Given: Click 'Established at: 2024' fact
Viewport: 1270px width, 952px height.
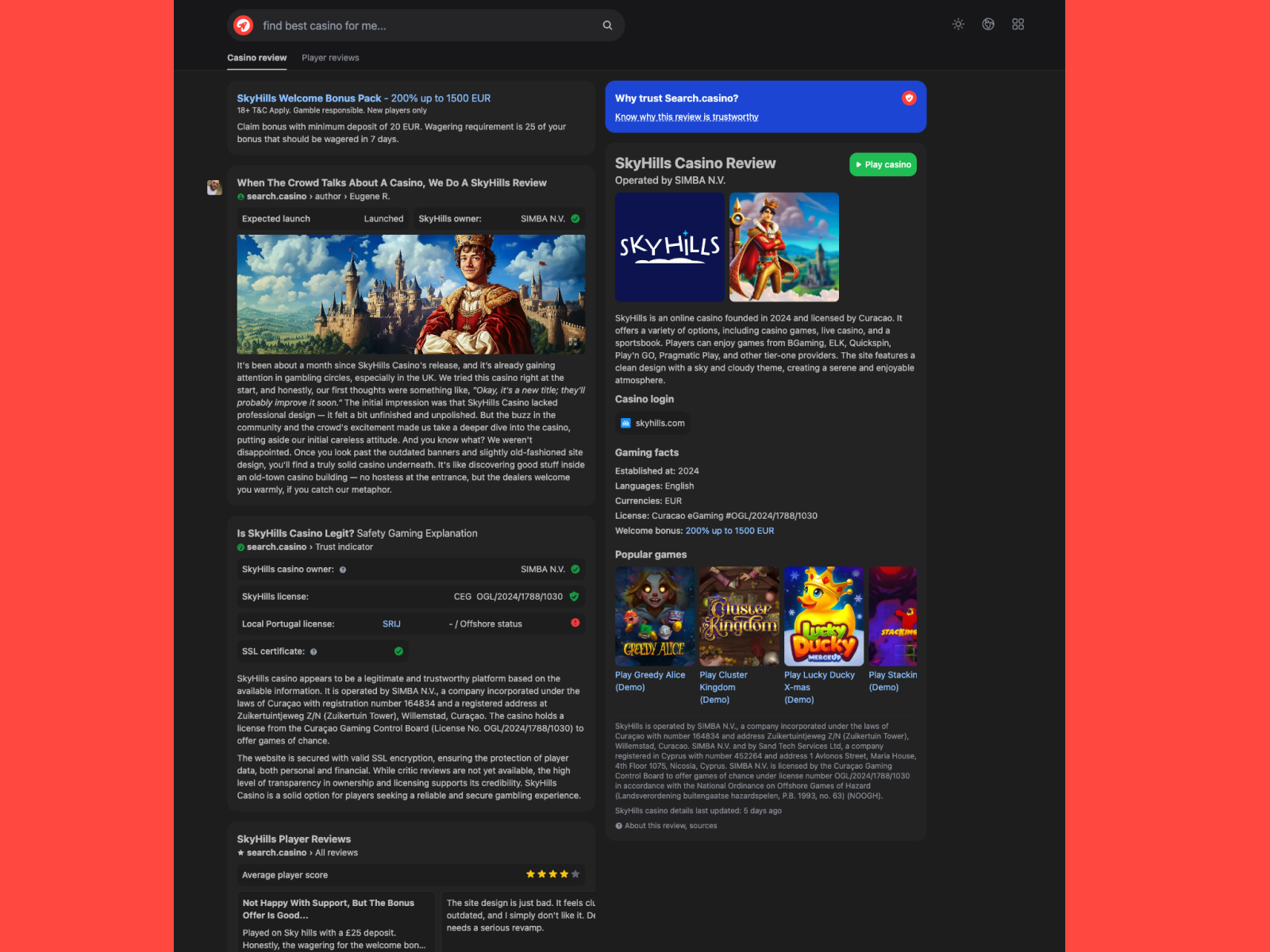Looking at the screenshot, I should point(657,471).
